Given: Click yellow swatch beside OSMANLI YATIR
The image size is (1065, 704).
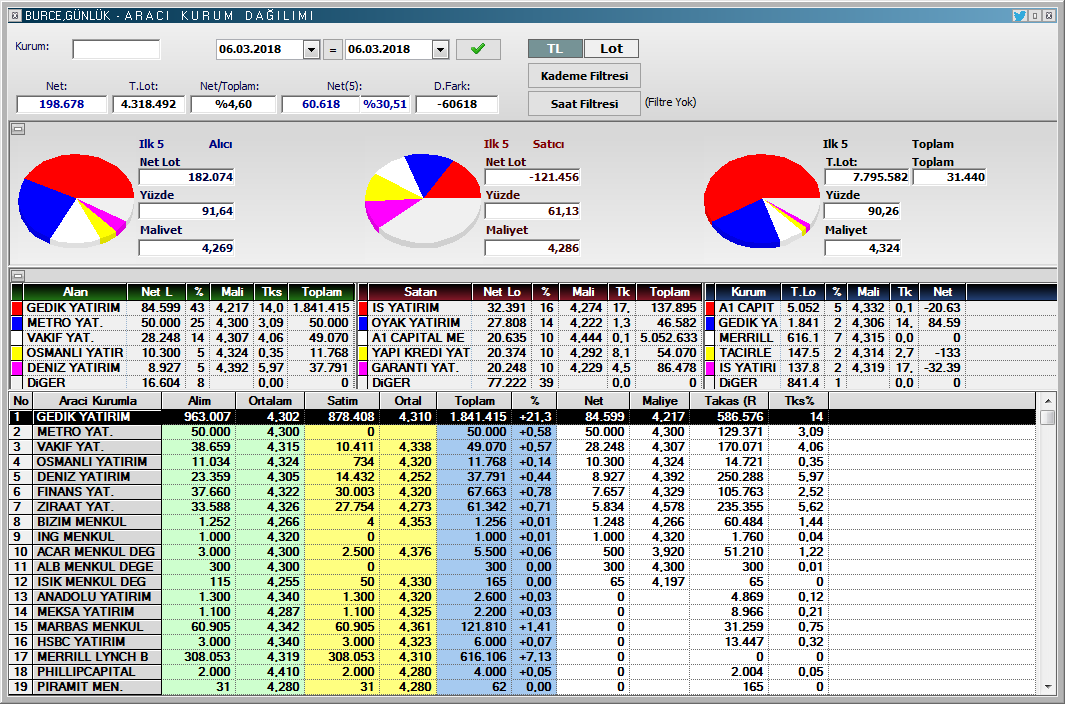Looking at the screenshot, I should 18,353.
